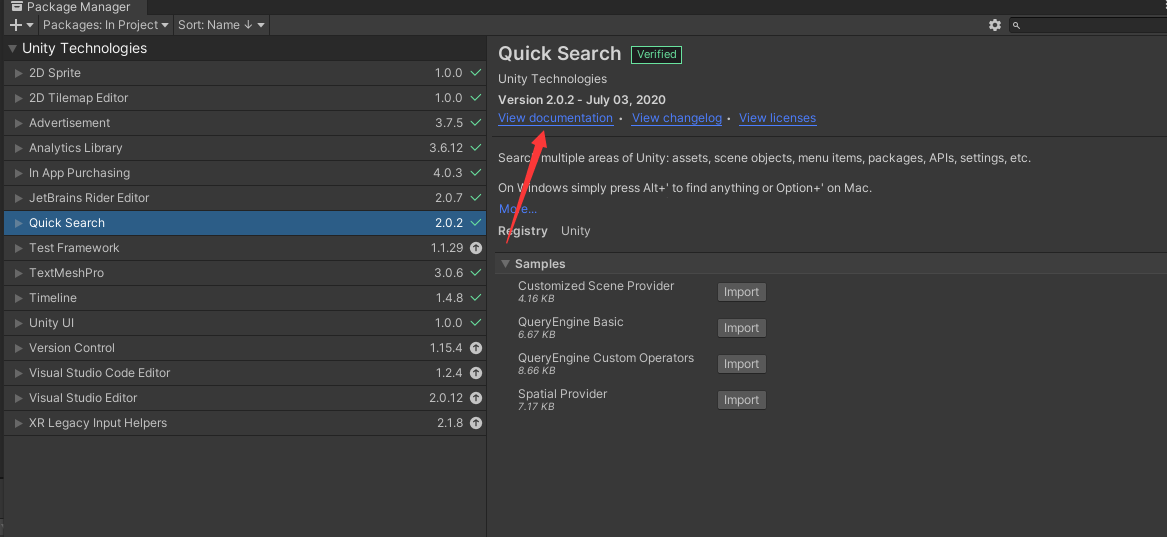Click installed checkmark for Analytics Library
The image size is (1167, 537).
(x=476, y=148)
